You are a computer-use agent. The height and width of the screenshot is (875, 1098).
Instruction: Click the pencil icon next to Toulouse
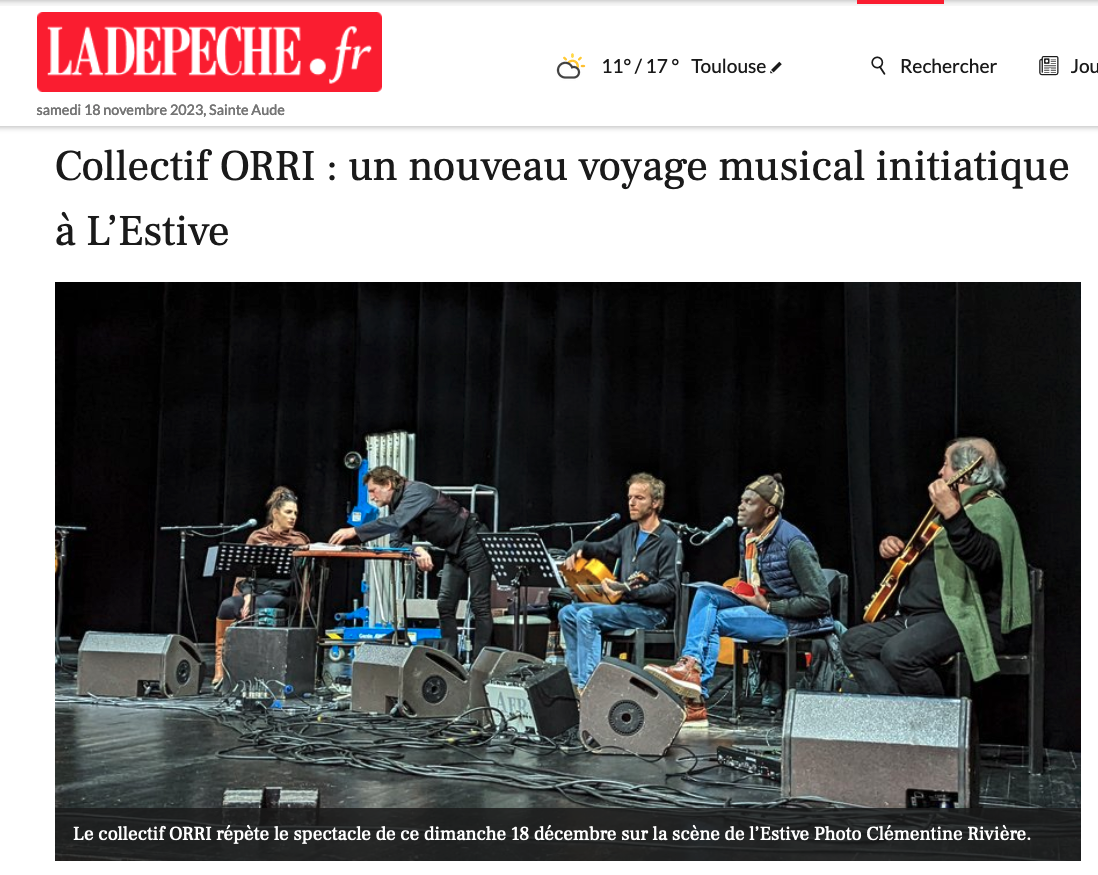click(776, 68)
